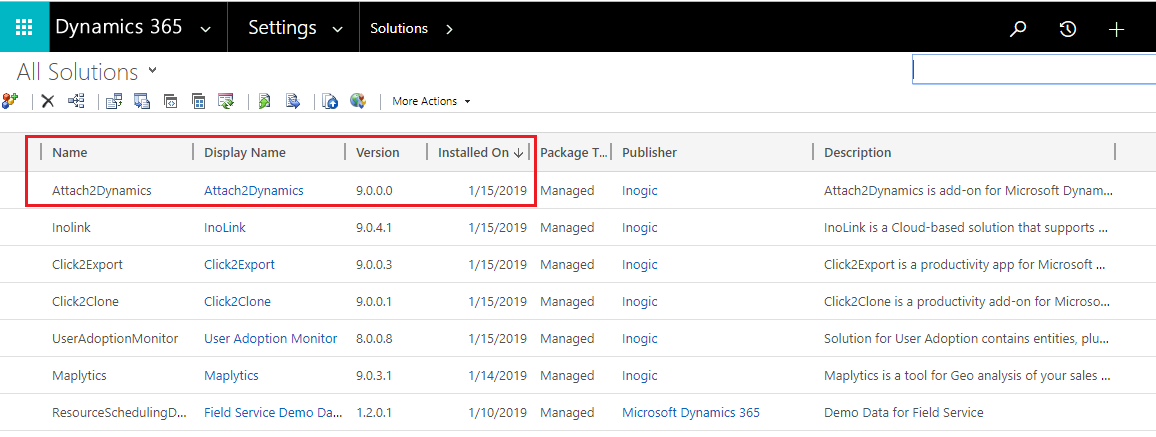Click Managed cell in Inolink row
Viewport: 1156px width, 437px height.
[x=566, y=228]
